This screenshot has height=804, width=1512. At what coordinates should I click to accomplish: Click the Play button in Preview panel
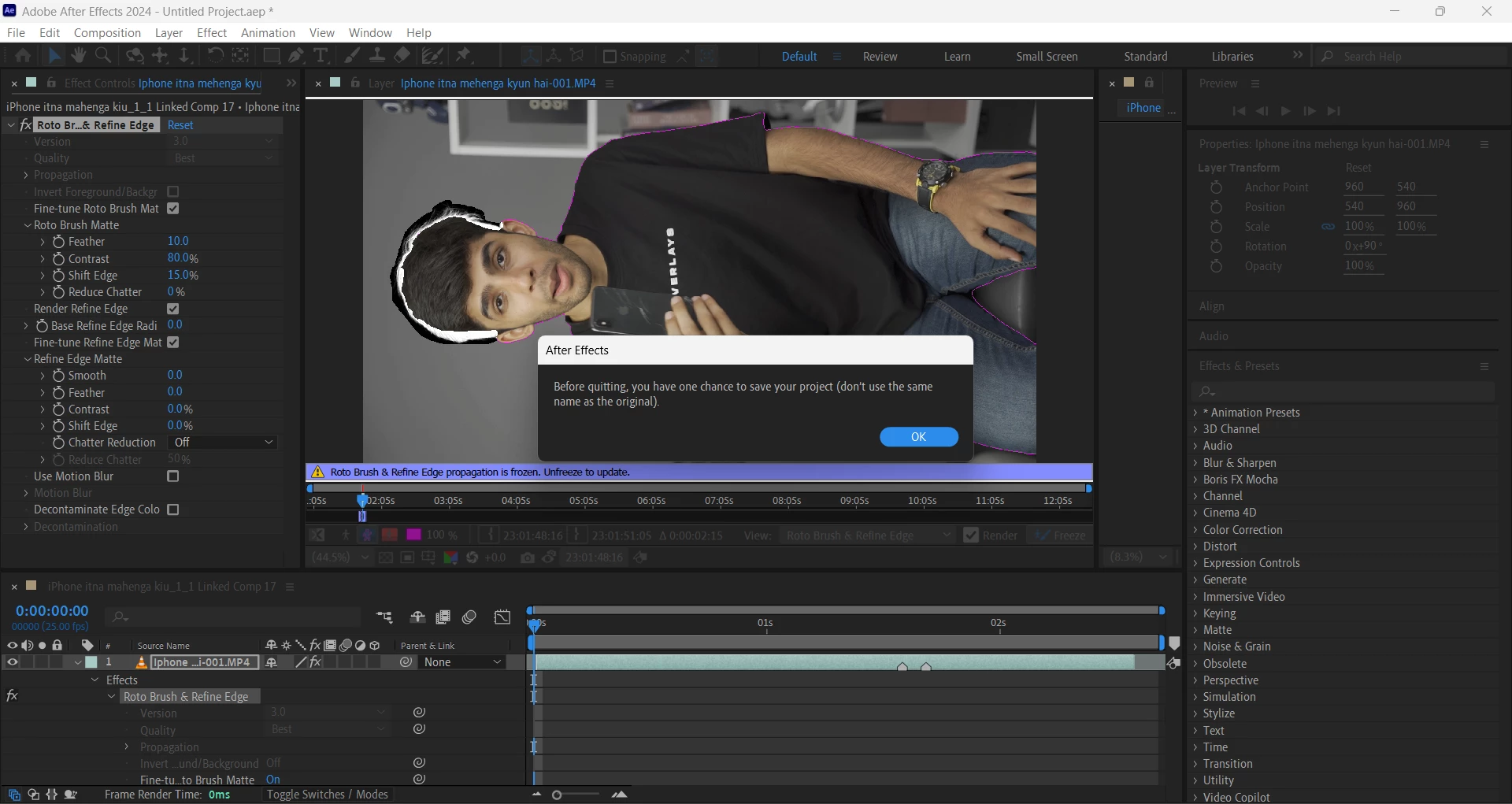[1286, 111]
